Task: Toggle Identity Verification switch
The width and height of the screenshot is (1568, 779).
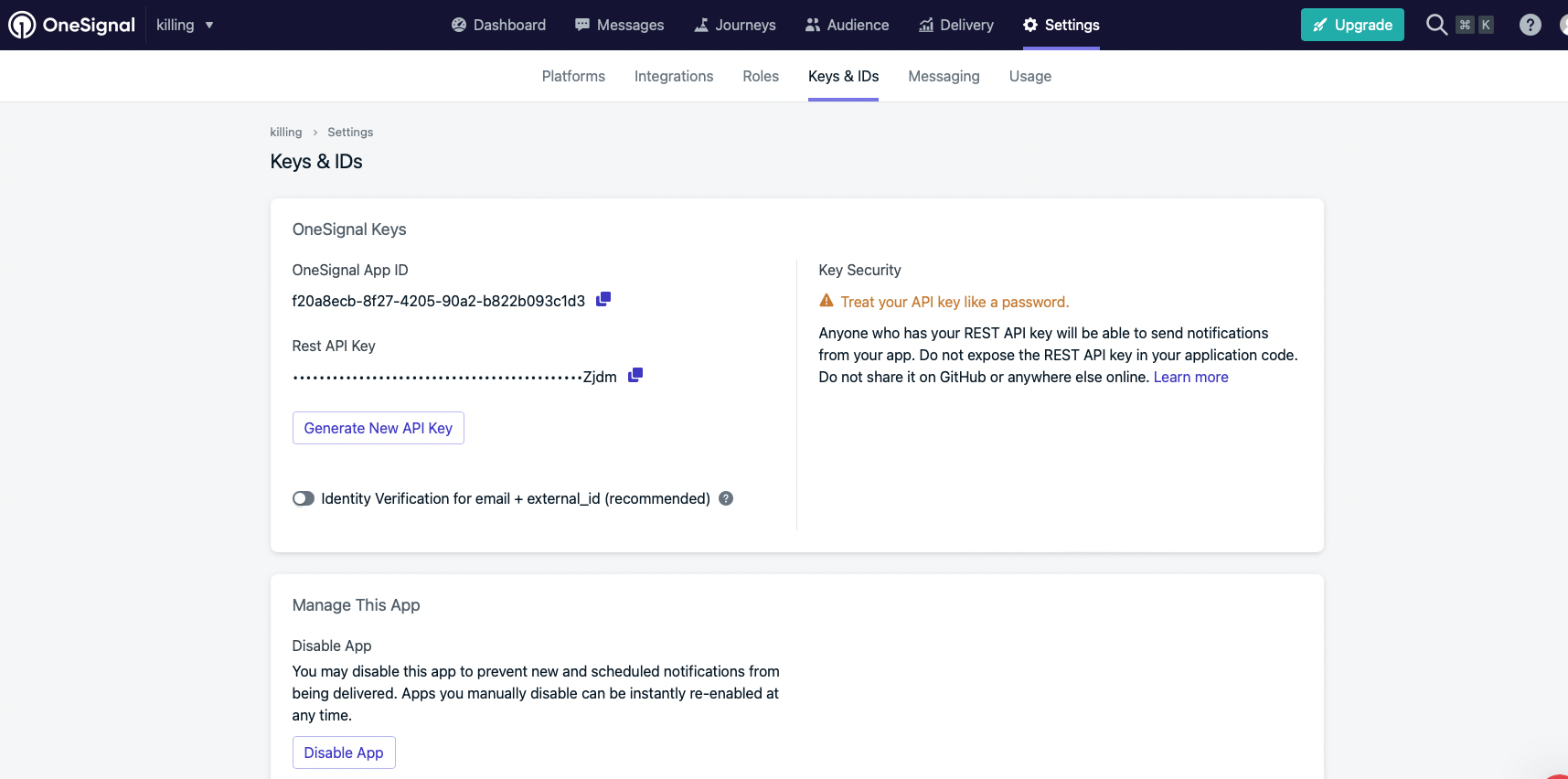Action: tap(304, 498)
